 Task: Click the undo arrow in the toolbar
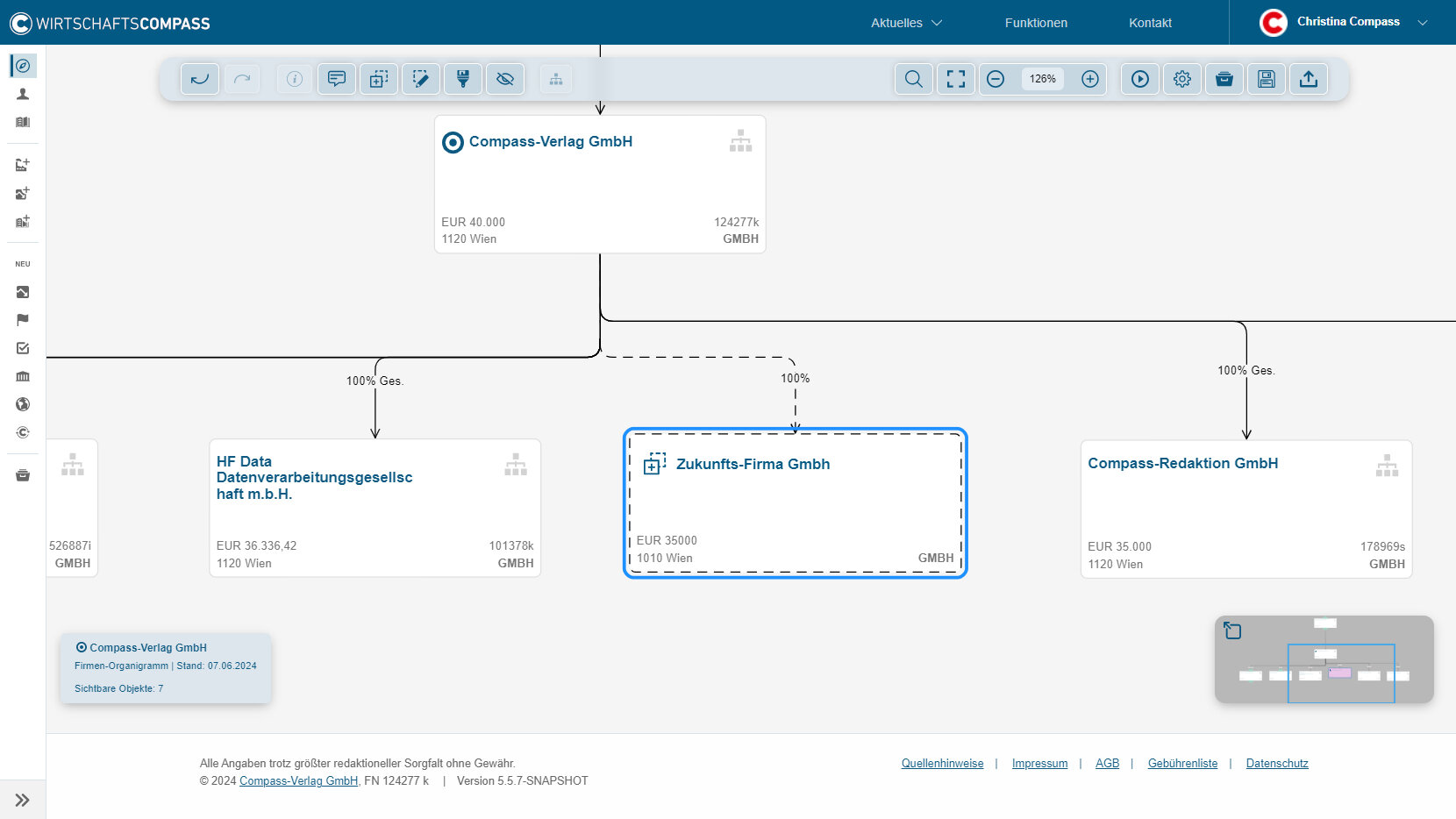pyautogui.click(x=200, y=79)
